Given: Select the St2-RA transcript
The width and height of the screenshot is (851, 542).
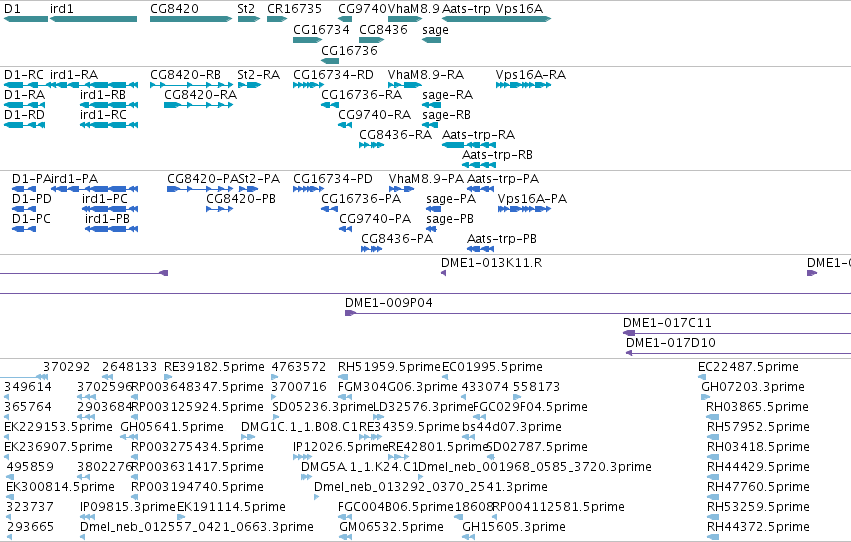Looking at the screenshot, I should [249, 85].
